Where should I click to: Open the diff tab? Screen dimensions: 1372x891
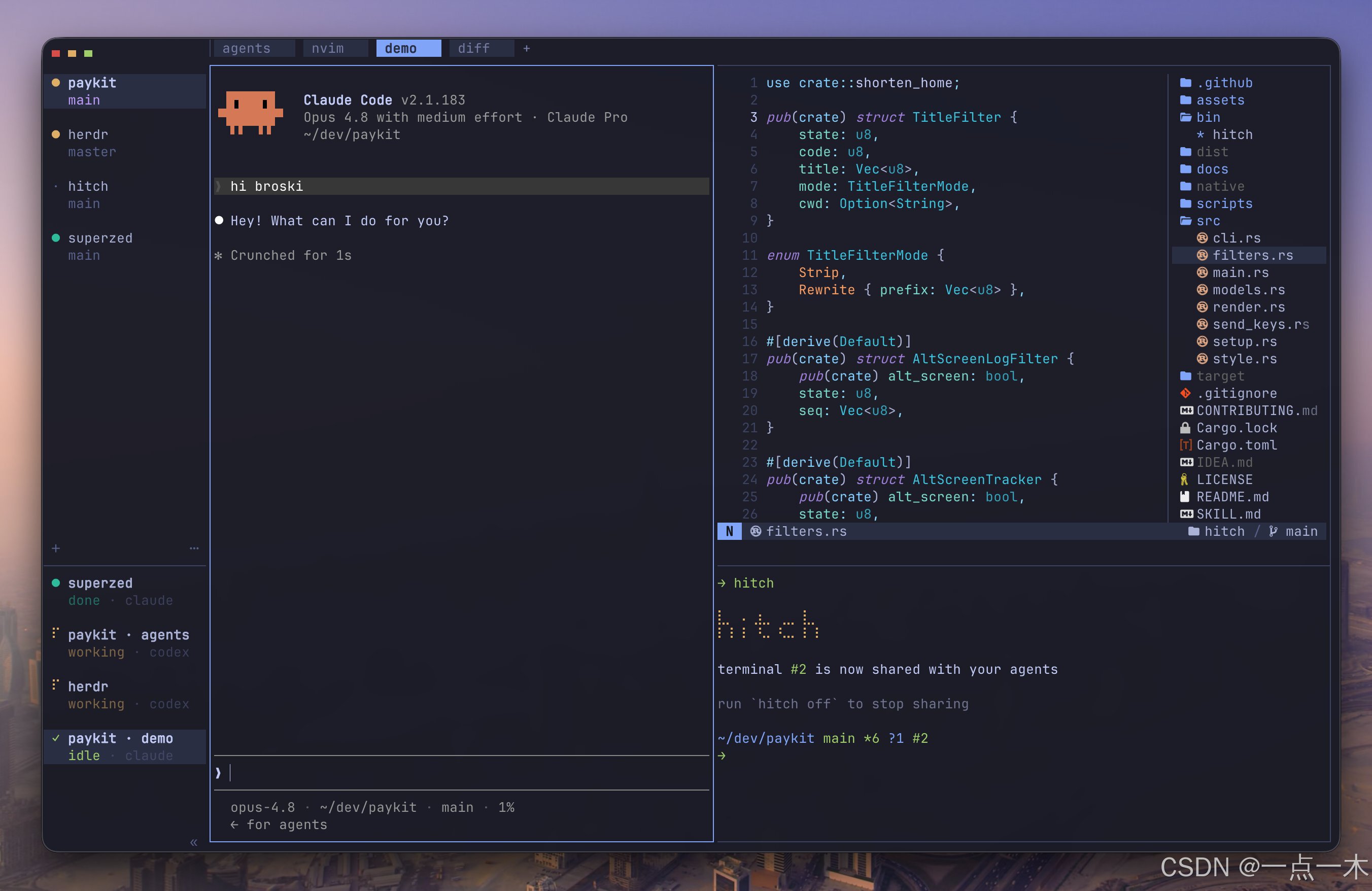[482, 48]
